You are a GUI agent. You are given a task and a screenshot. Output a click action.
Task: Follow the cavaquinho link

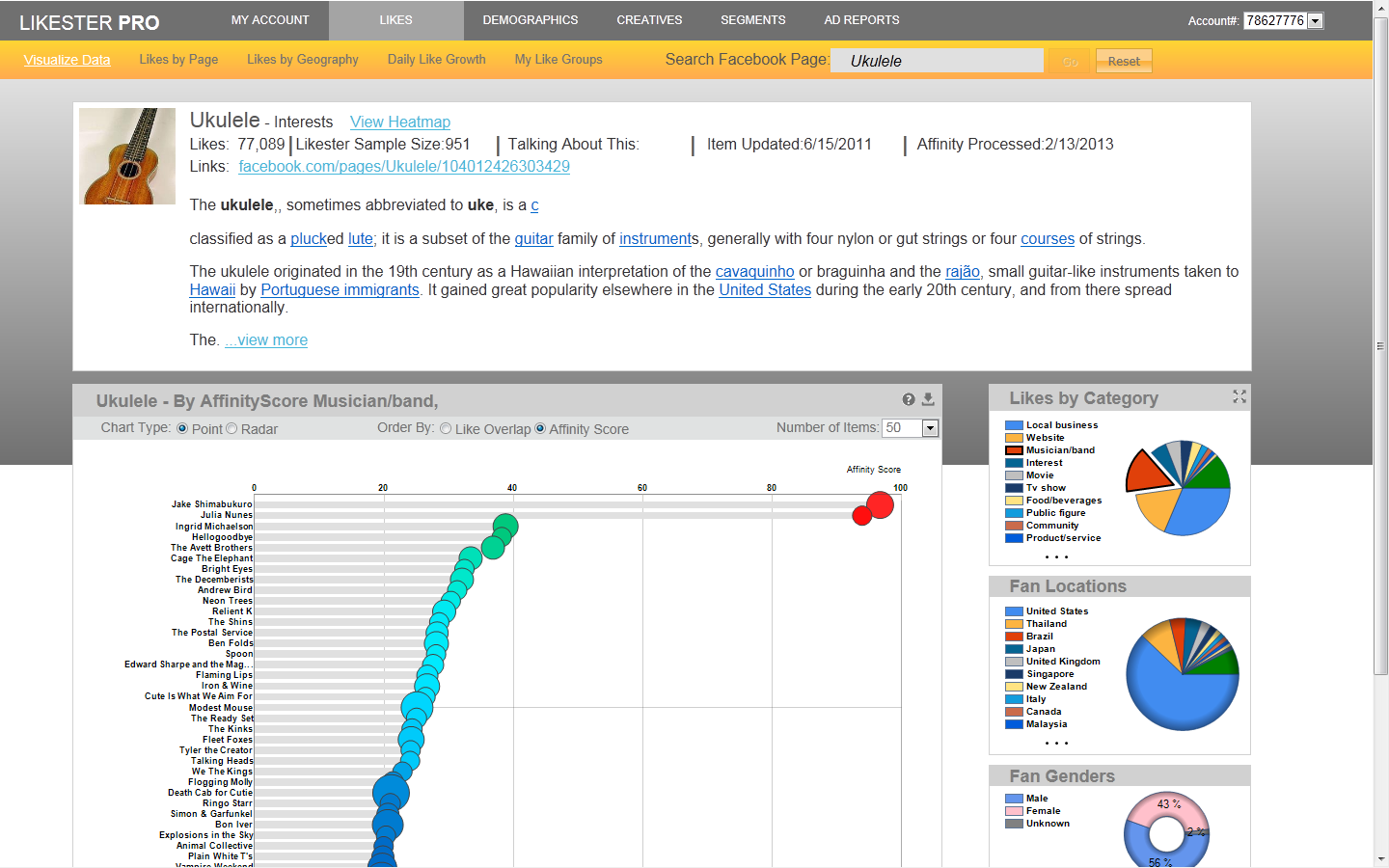point(754,272)
